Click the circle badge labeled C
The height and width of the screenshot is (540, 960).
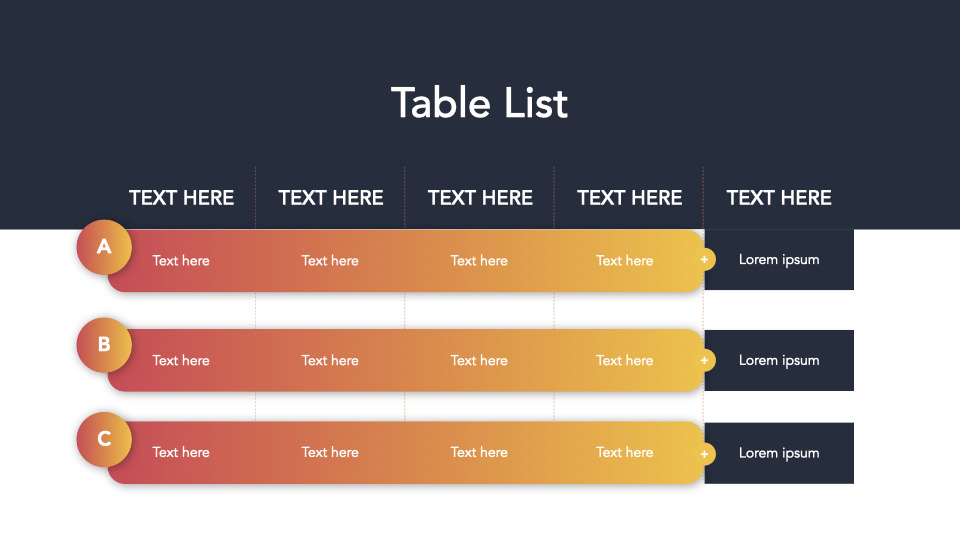point(104,438)
